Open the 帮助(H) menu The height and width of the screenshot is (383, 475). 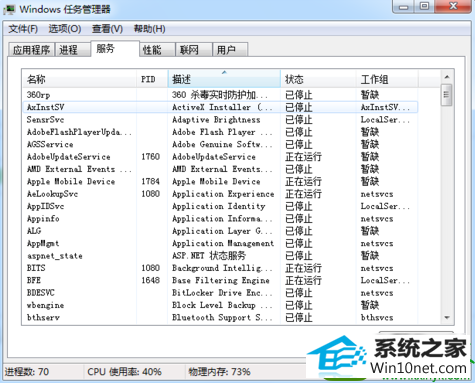(149, 29)
